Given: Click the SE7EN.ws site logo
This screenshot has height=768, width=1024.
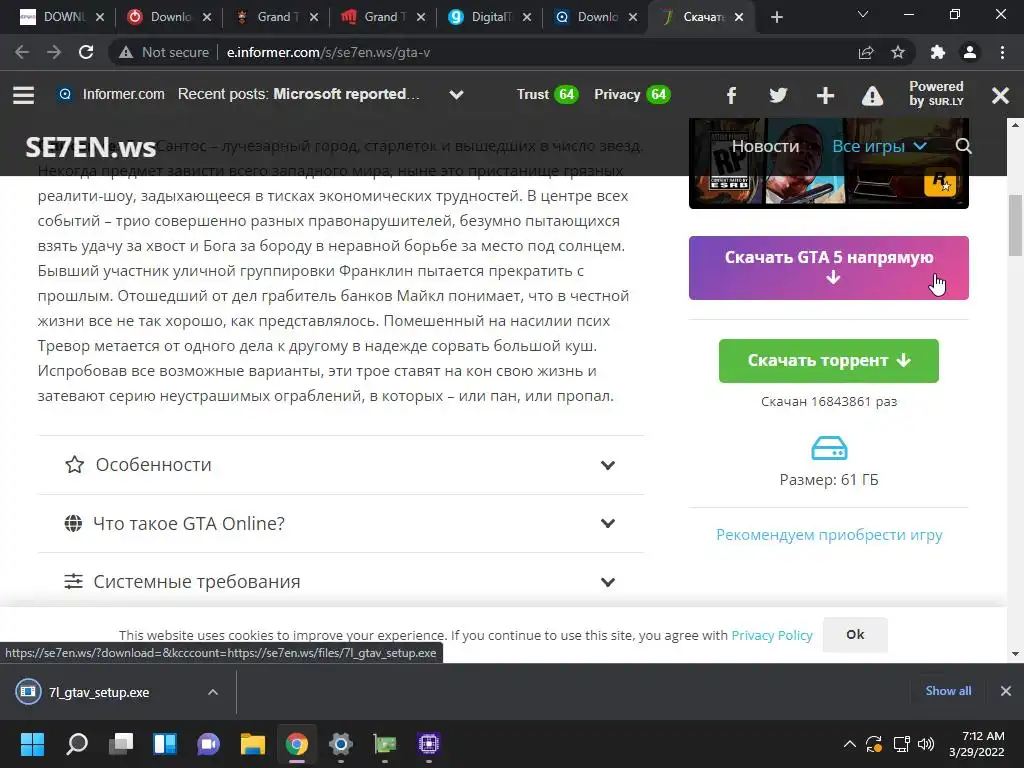Looking at the screenshot, I should click(91, 148).
